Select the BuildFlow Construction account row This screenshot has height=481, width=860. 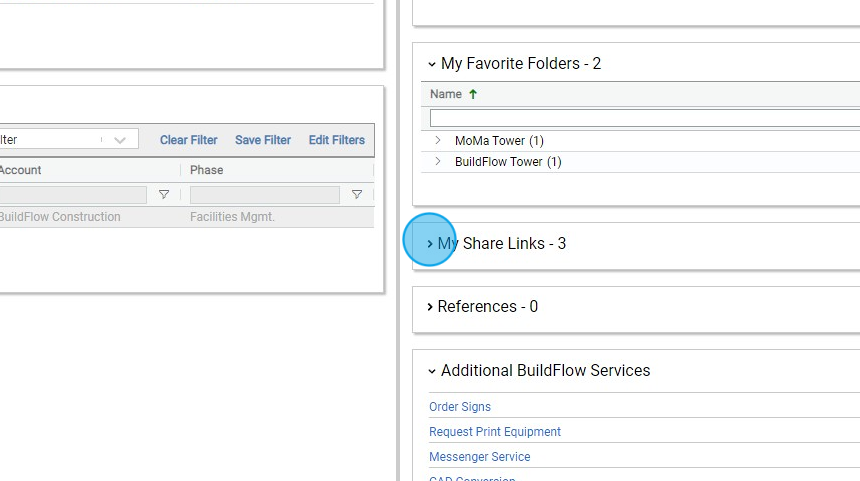click(x=60, y=217)
